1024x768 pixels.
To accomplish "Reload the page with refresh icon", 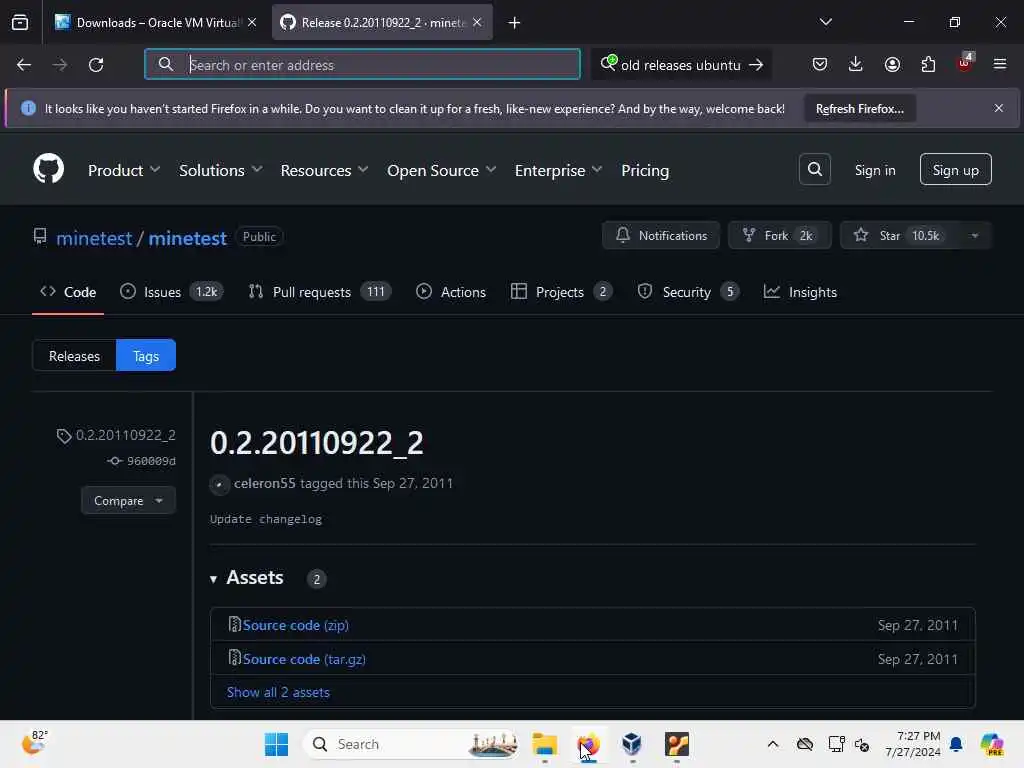I will pos(96,65).
